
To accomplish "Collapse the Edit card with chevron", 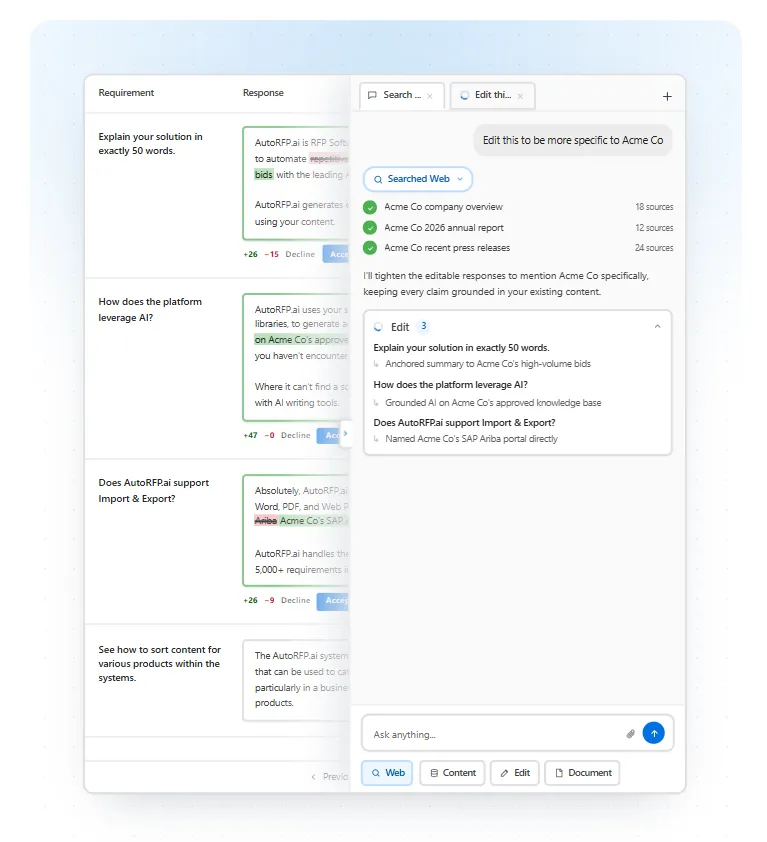I will pos(657,326).
